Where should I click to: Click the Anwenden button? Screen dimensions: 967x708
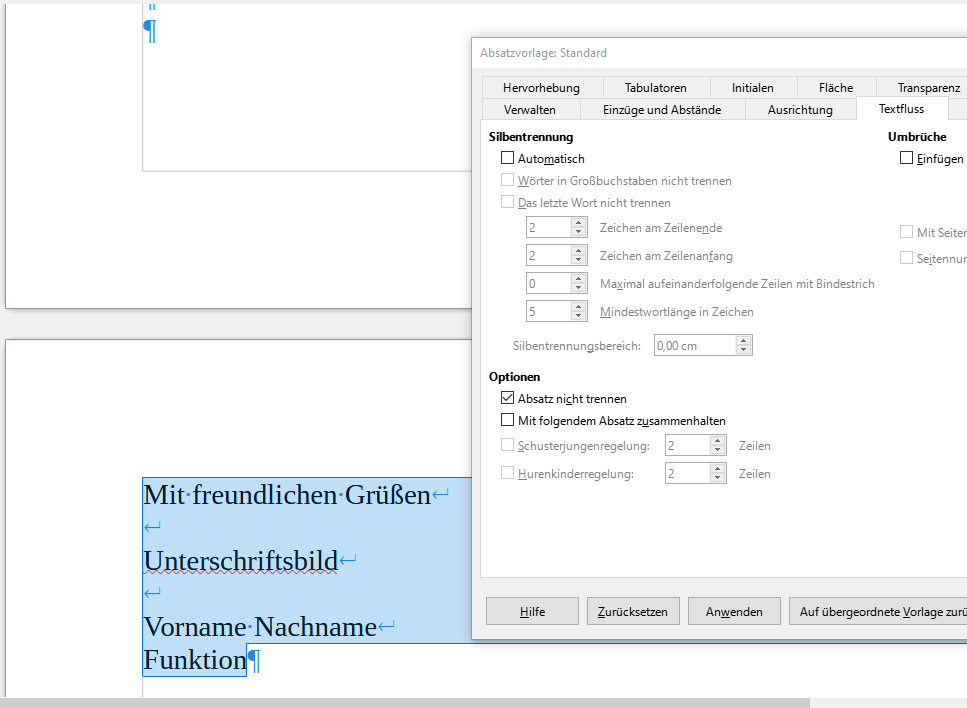point(734,612)
